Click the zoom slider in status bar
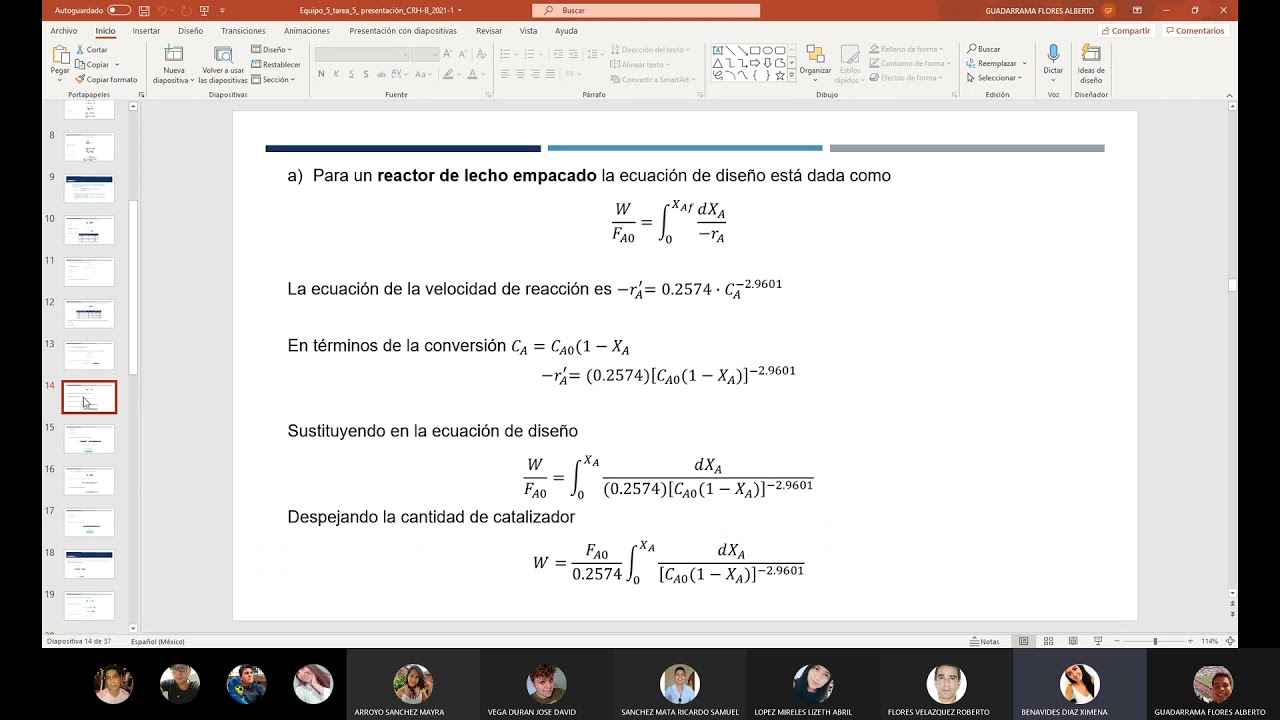1280x720 pixels. coord(1154,641)
